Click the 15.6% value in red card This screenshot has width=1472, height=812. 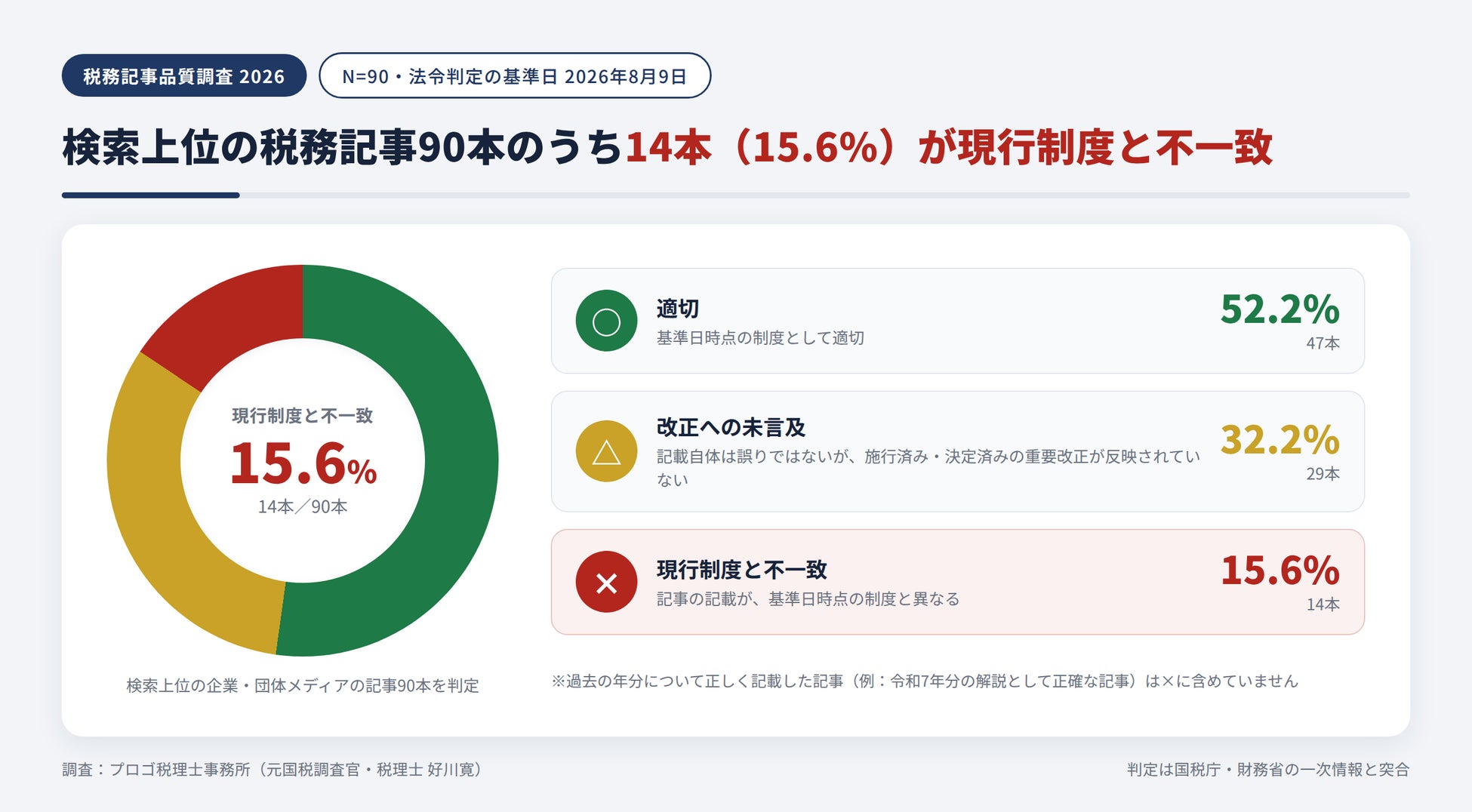point(1280,571)
